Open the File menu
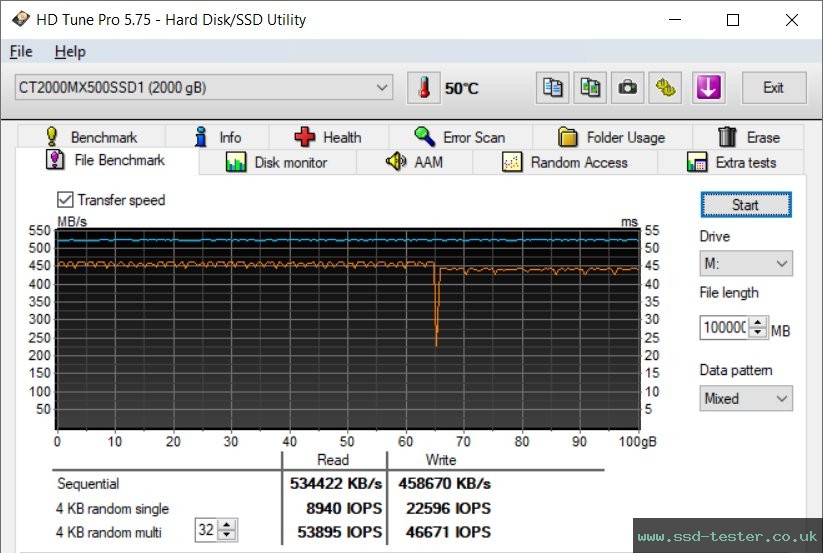The image size is (823, 553). point(21,51)
